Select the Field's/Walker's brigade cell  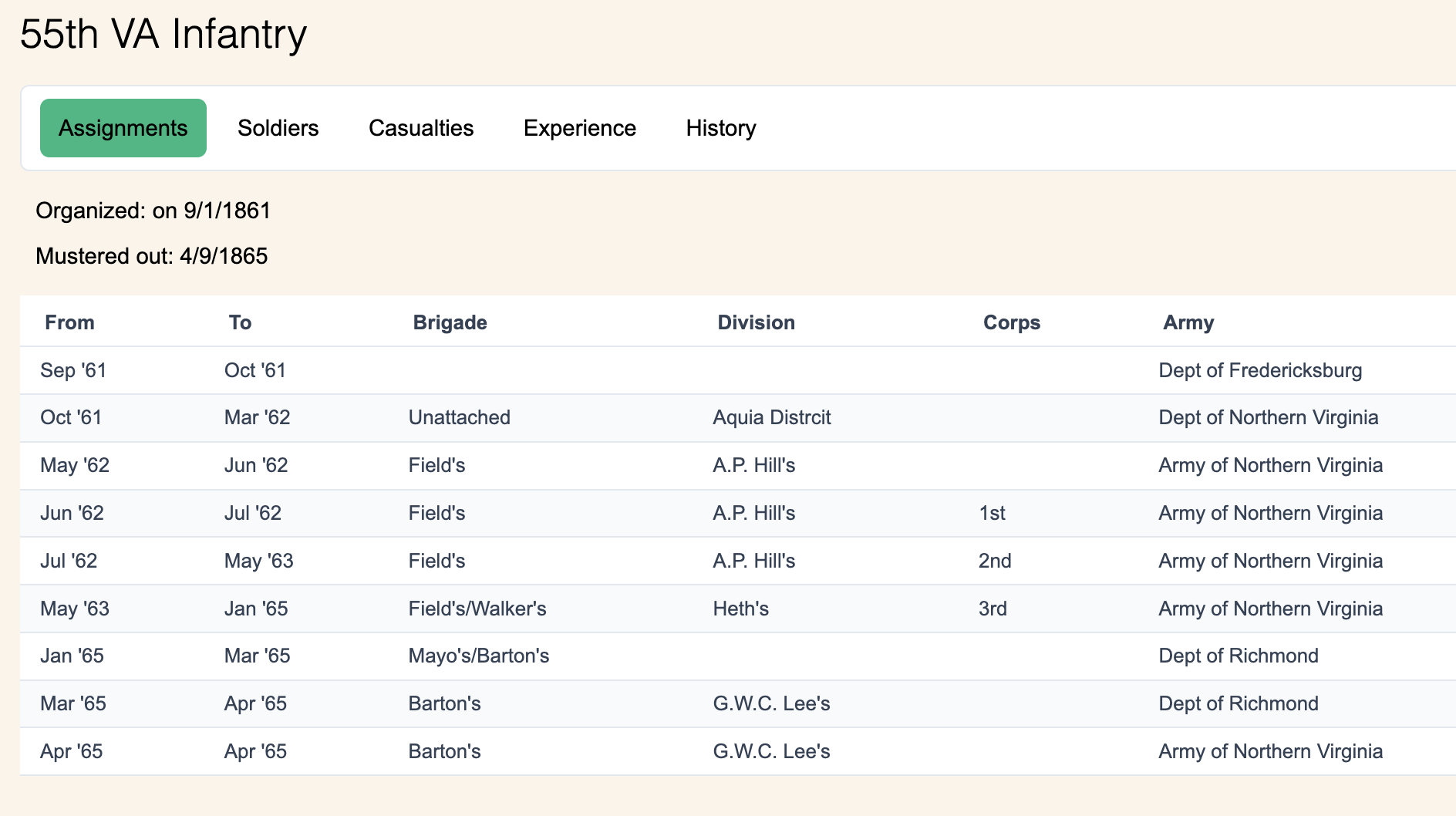click(477, 609)
